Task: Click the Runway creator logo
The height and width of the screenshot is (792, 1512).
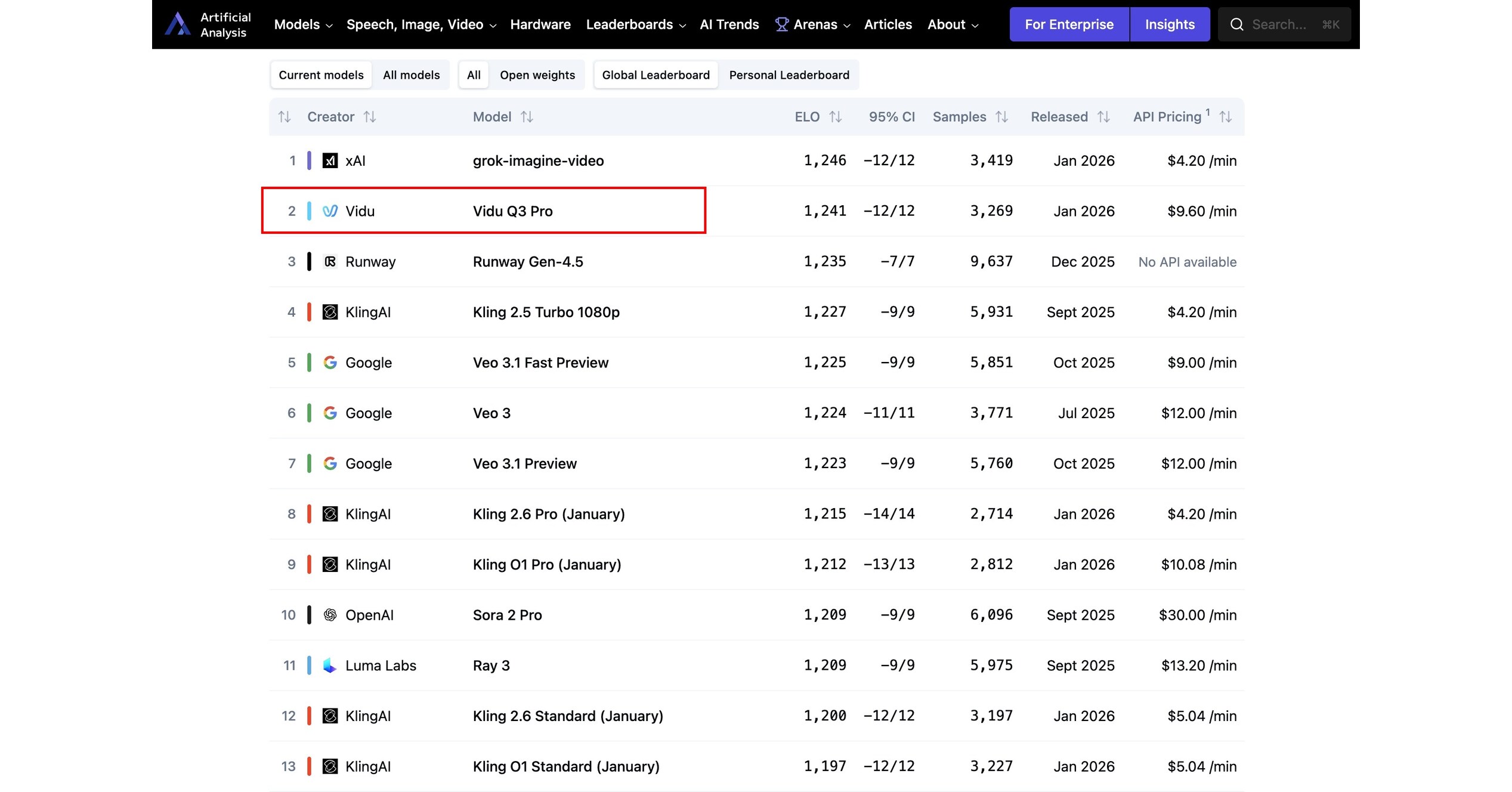Action: (331, 261)
